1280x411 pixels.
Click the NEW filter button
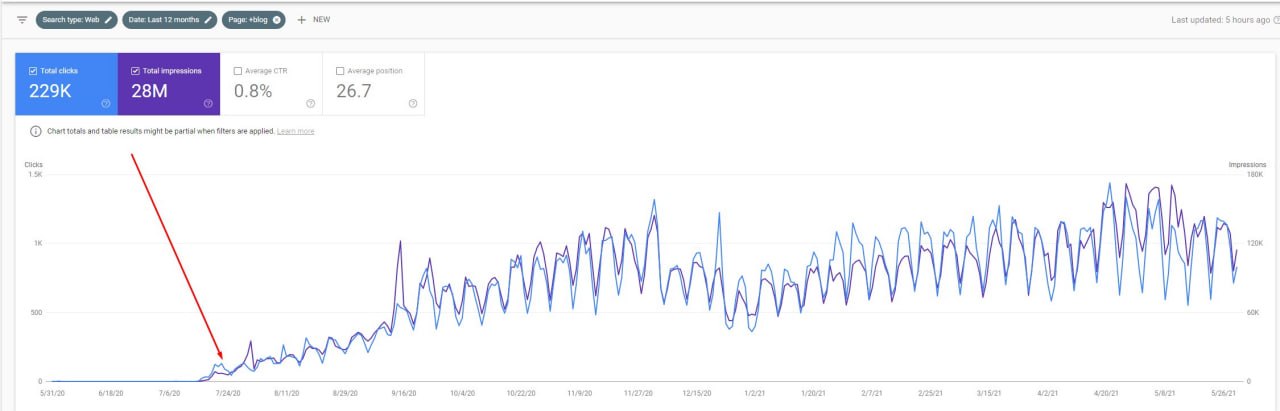pos(321,20)
